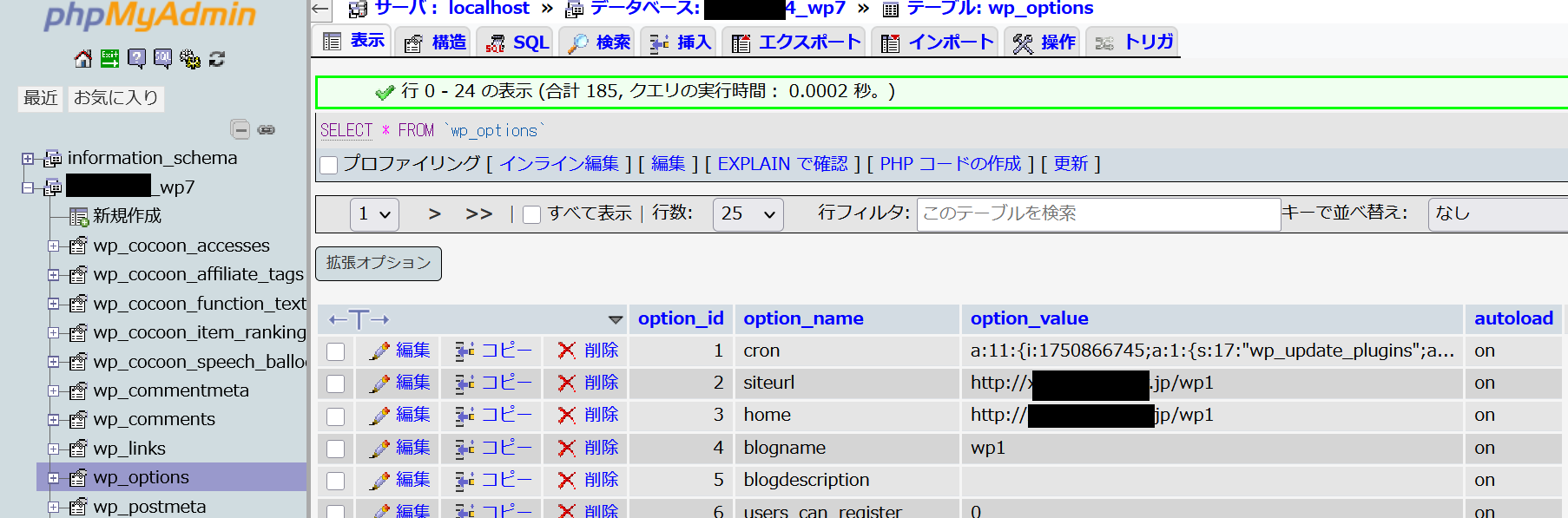Click extended options button

[x=379, y=263]
